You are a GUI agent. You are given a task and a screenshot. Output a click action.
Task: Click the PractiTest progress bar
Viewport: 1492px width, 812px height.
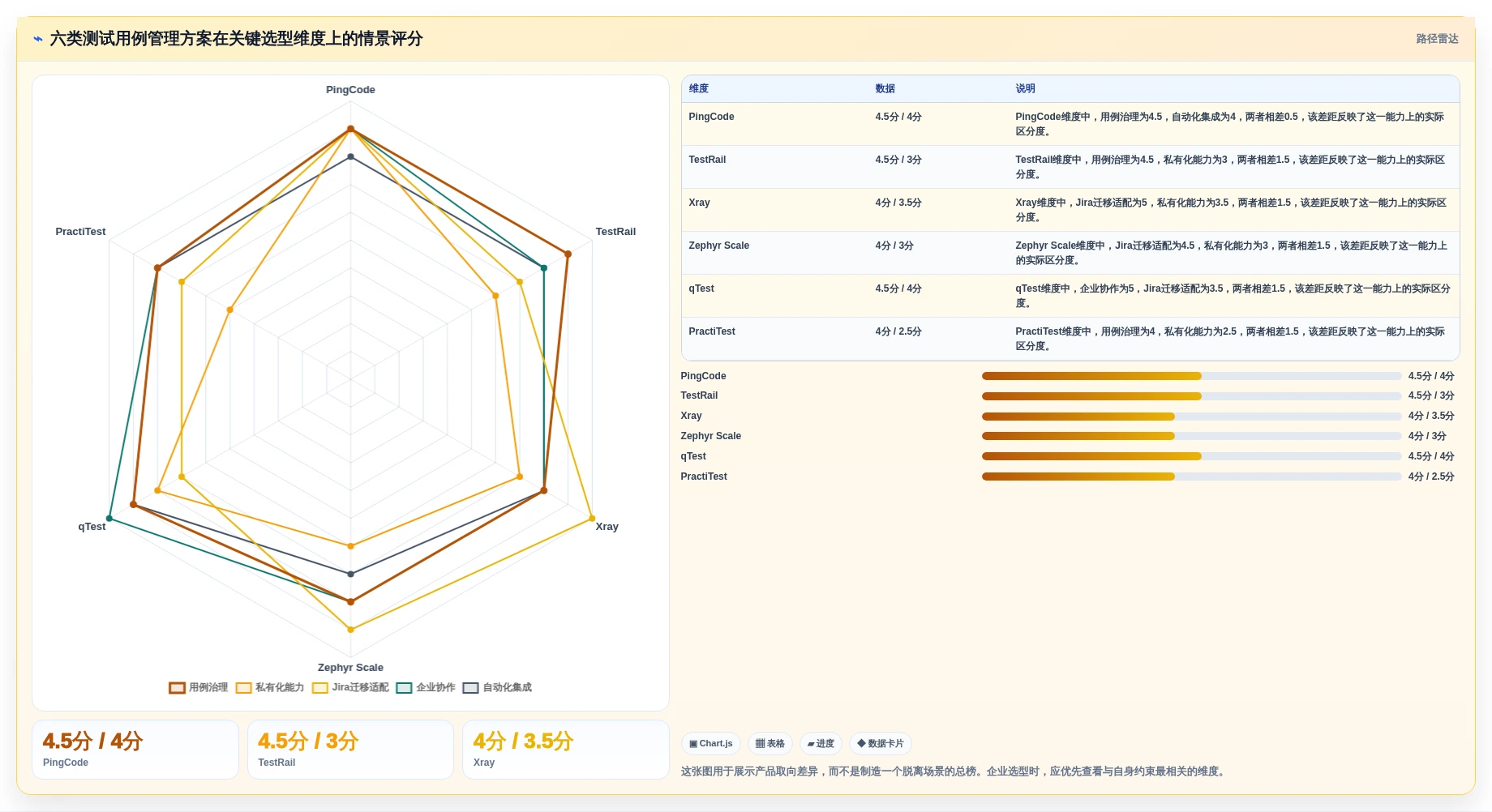coord(1191,477)
